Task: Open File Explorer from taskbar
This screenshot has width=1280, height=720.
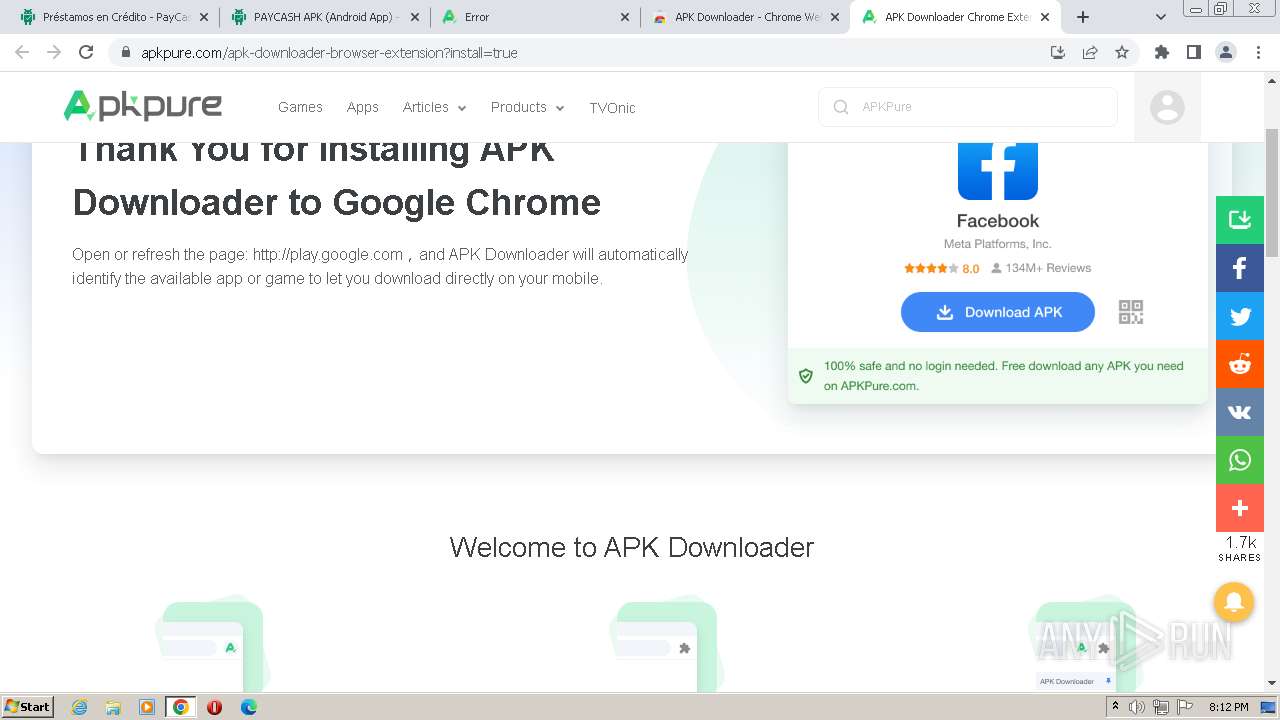Action: pos(113,707)
